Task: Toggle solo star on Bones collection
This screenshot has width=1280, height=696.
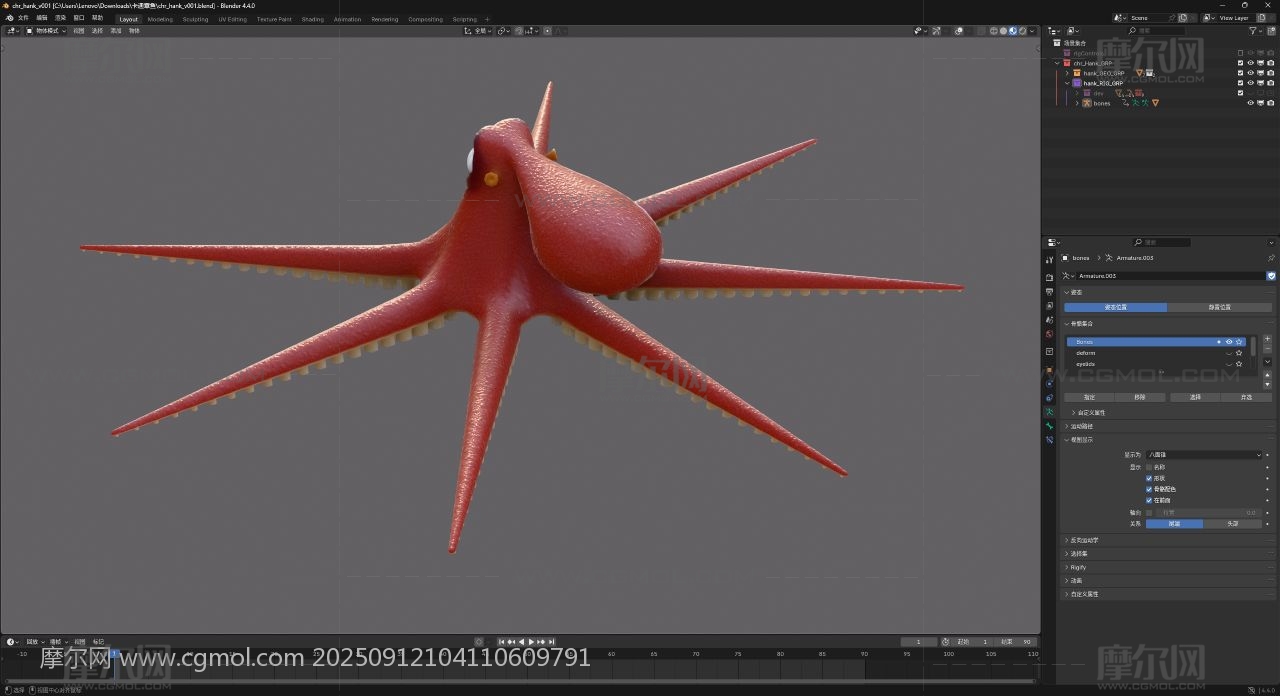Action: [1239, 342]
